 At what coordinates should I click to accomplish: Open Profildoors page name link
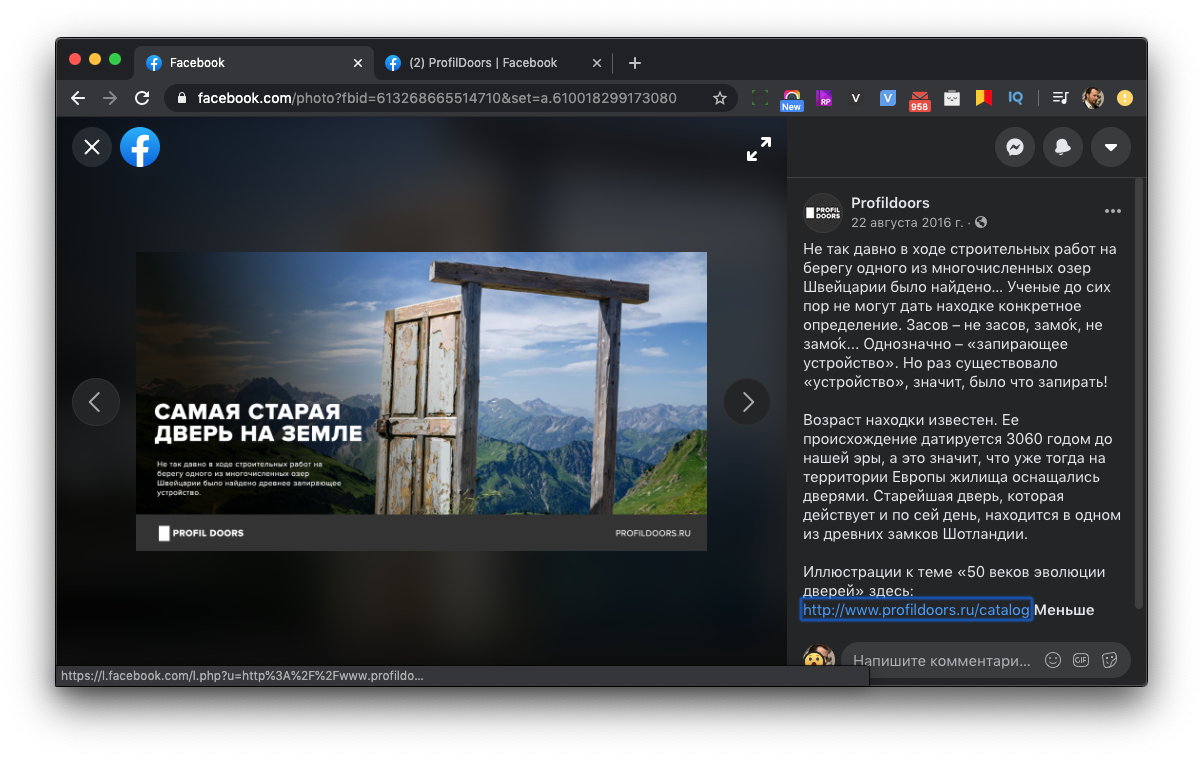point(890,203)
